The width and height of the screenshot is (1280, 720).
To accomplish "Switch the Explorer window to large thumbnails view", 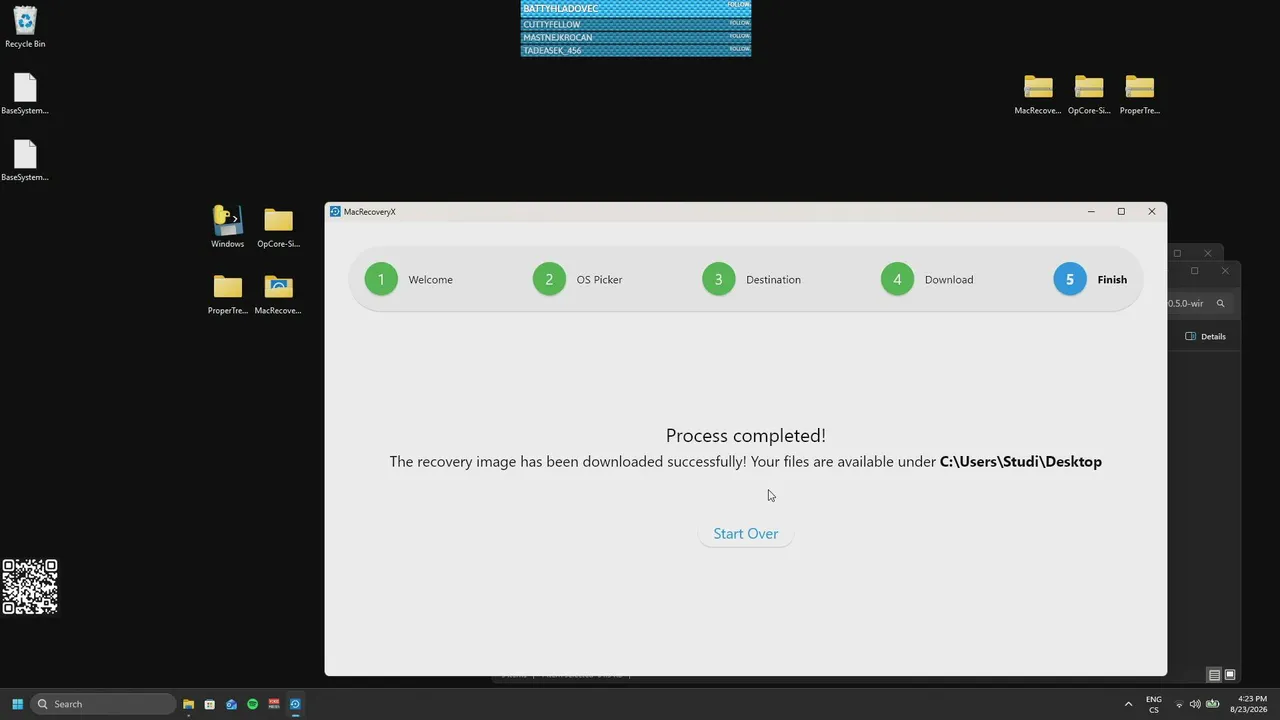I will pyautogui.click(x=1230, y=675).
